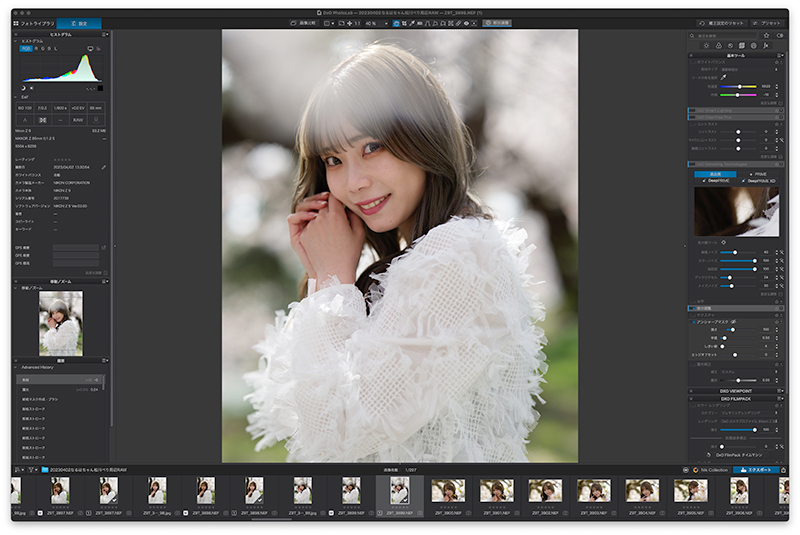The height and width of the screenshot is (535, 800).
Task: Click the reset corrections button top right
Action: (x=721, y=23)
